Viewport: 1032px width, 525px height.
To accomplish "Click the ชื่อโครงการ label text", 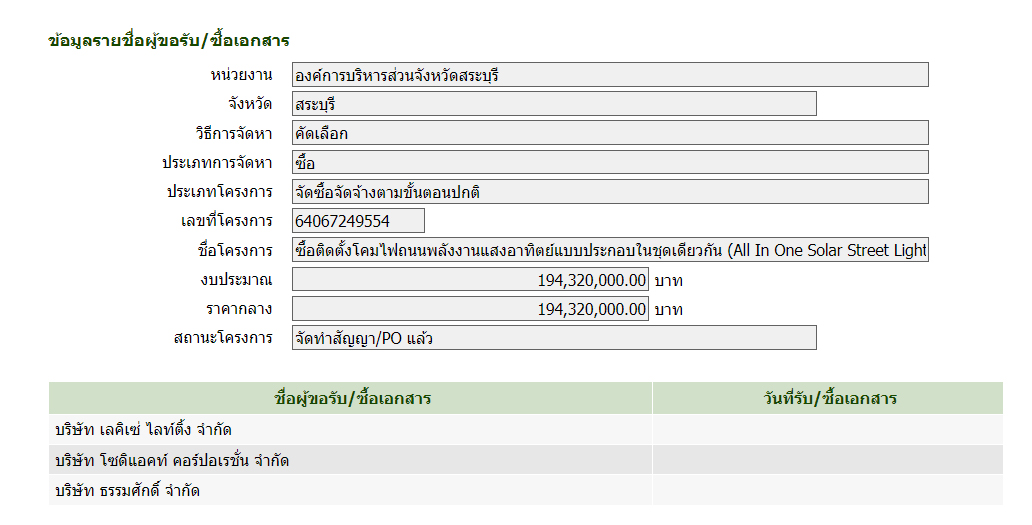I will [x=235, y=250].
